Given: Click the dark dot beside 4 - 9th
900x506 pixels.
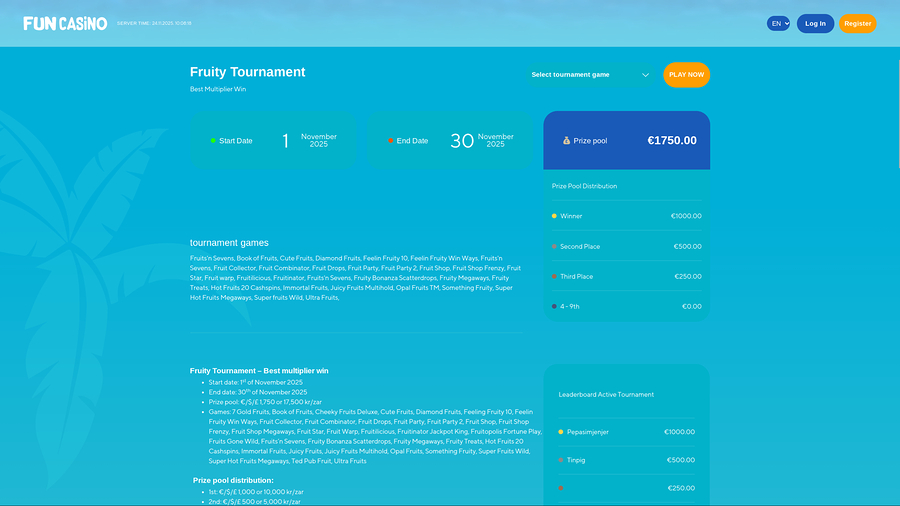Looking at the screenshot, I should point(554,306).
